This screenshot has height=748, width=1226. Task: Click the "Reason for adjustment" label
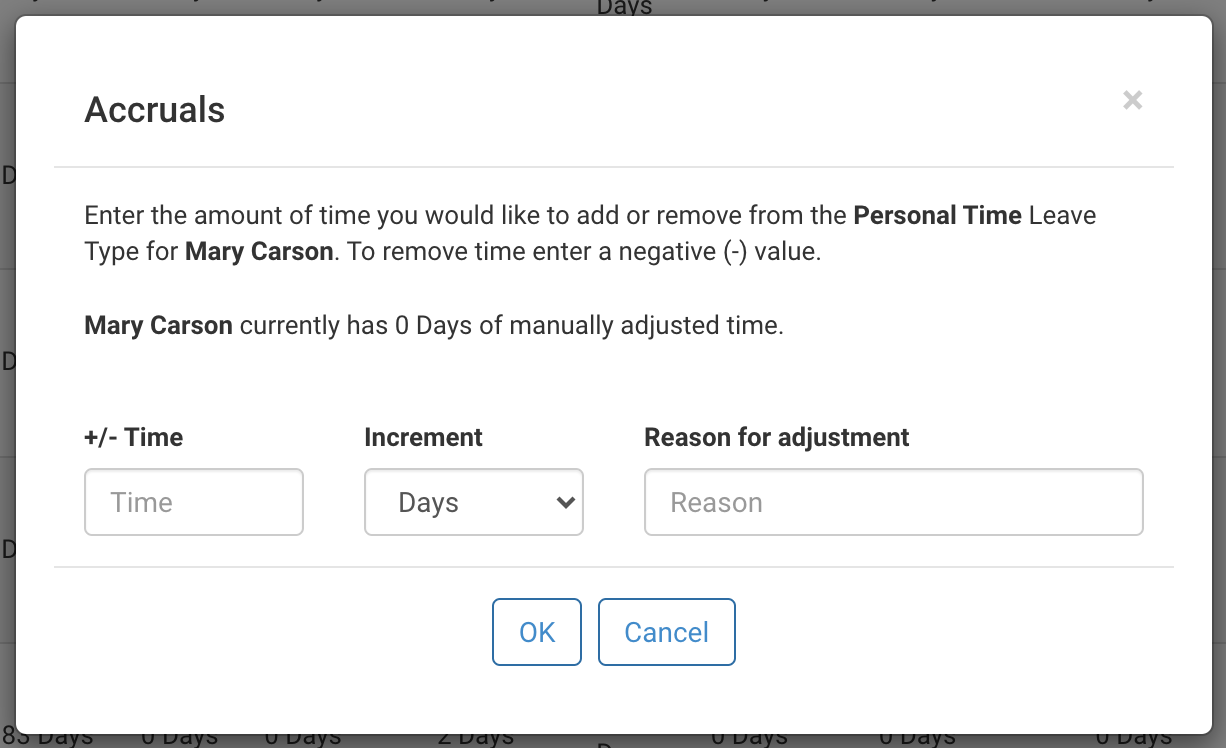pos(776,437)
